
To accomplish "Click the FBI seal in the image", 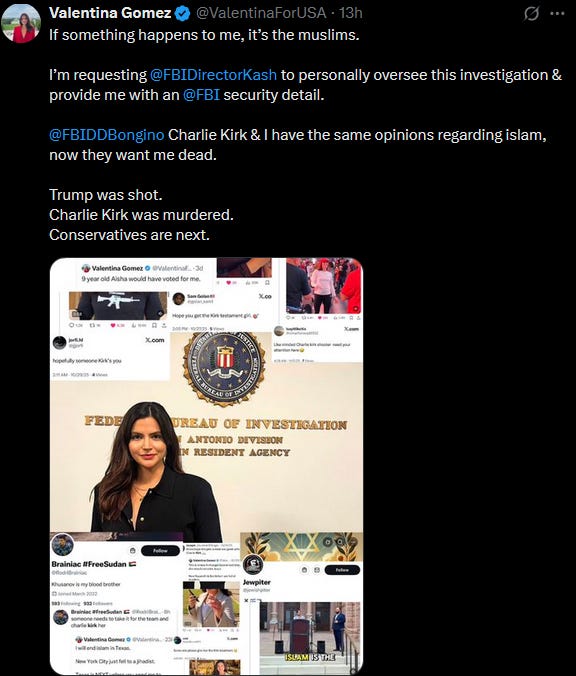I will click(224, 368).
